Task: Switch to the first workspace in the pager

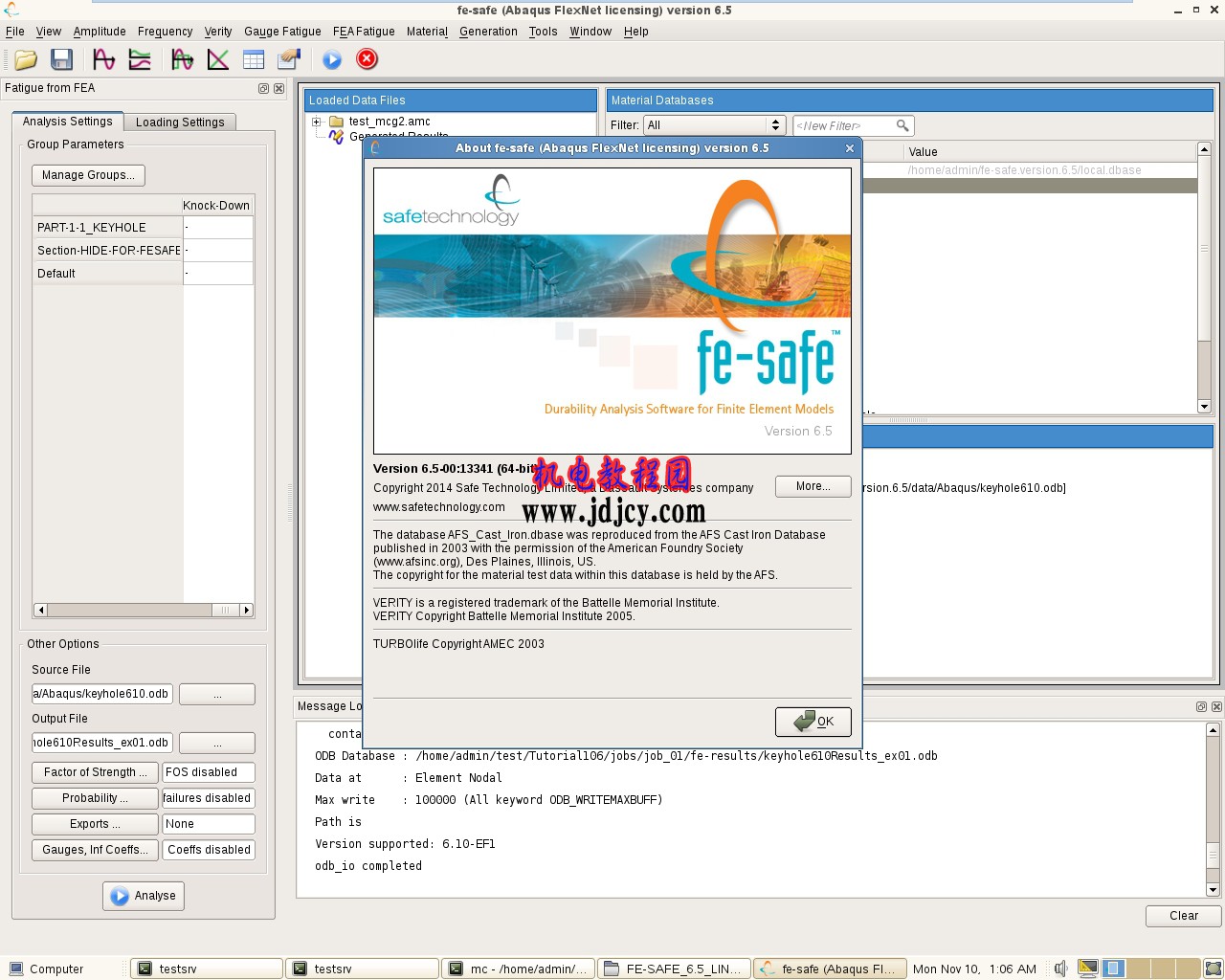Action: [x=1112, y=969]
